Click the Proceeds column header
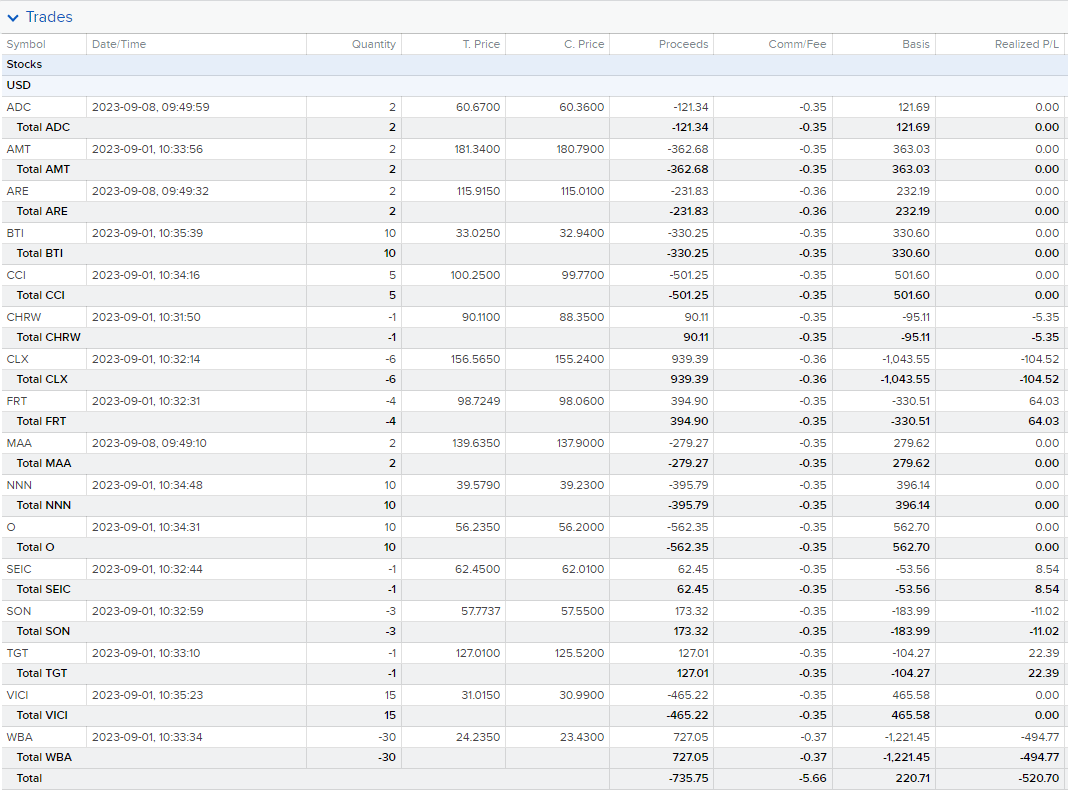This screenshot has width=1068, height=793. pos(683,44)
